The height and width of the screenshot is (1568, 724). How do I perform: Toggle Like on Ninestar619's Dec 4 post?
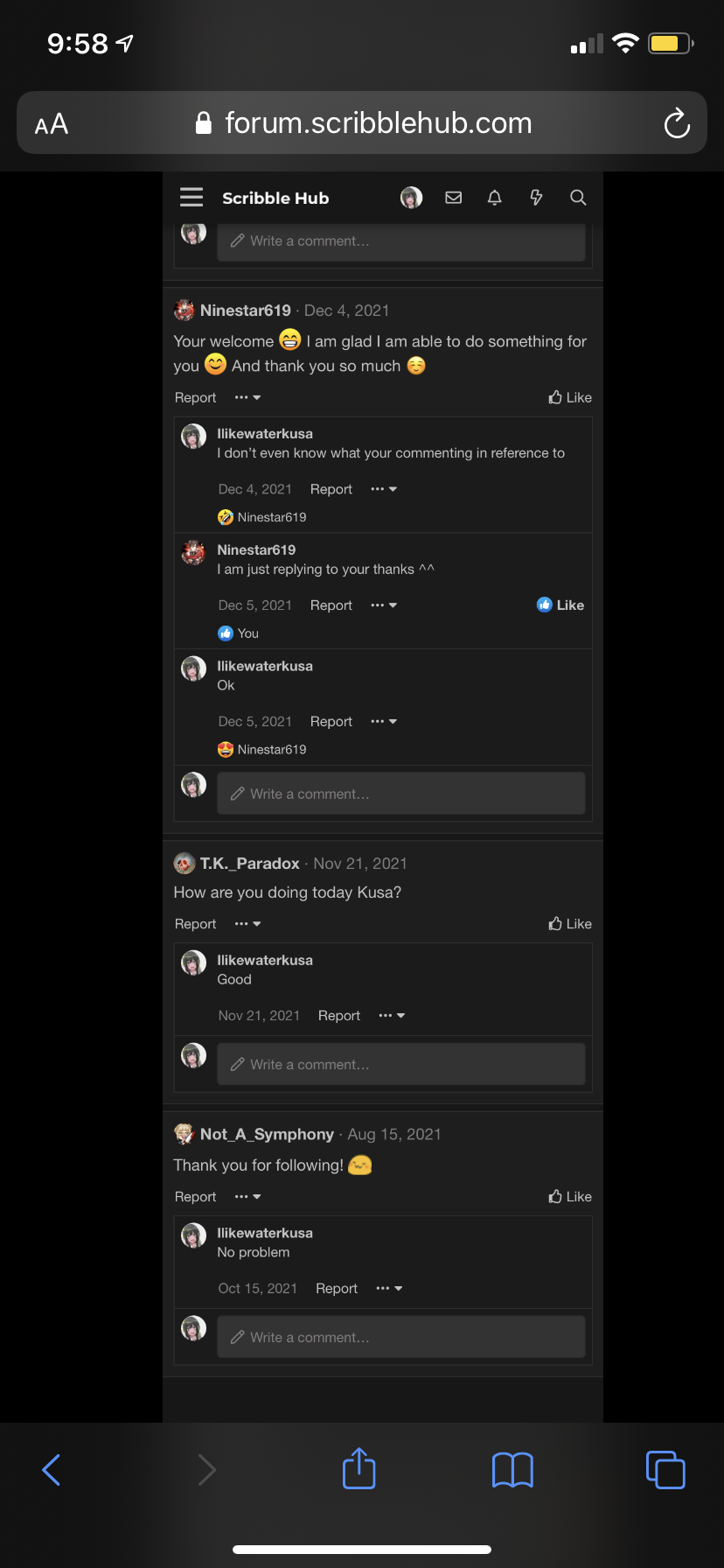tap(570, 397)
